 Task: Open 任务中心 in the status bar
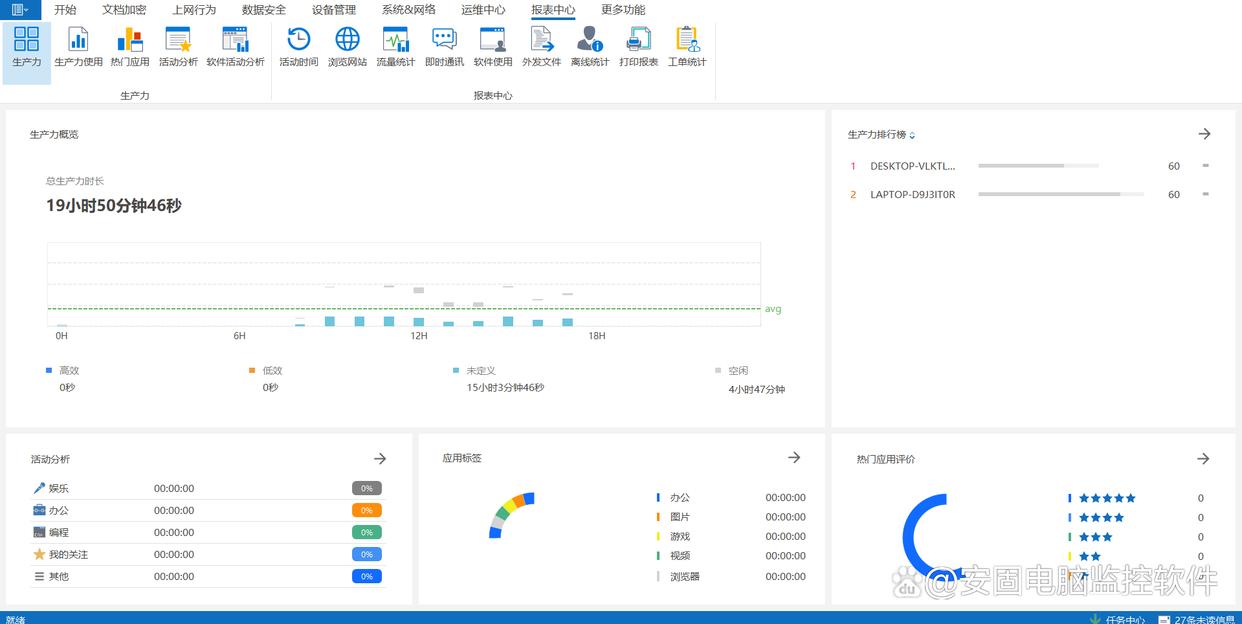point(1124,619)
